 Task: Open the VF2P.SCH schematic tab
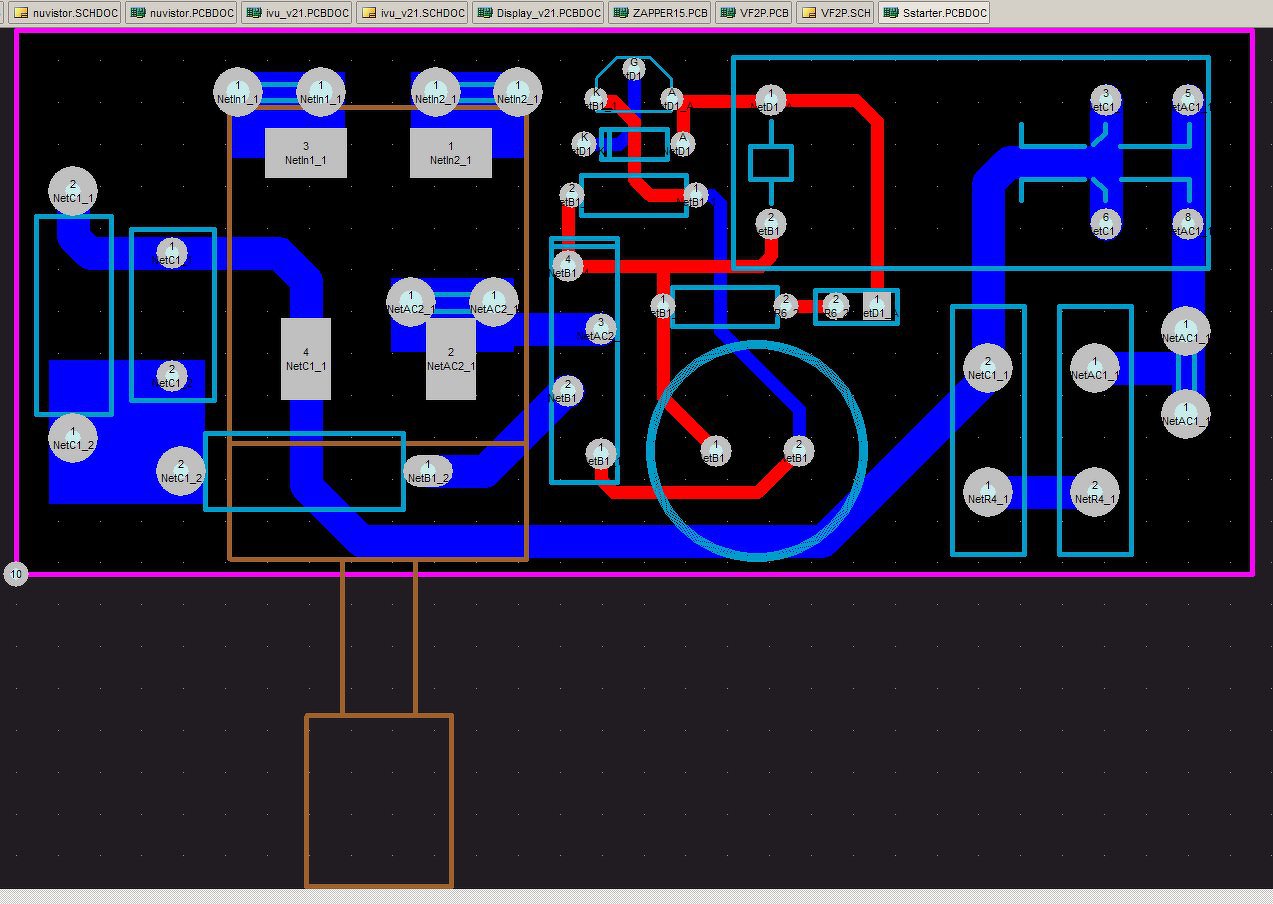click(x=836, y=13)
